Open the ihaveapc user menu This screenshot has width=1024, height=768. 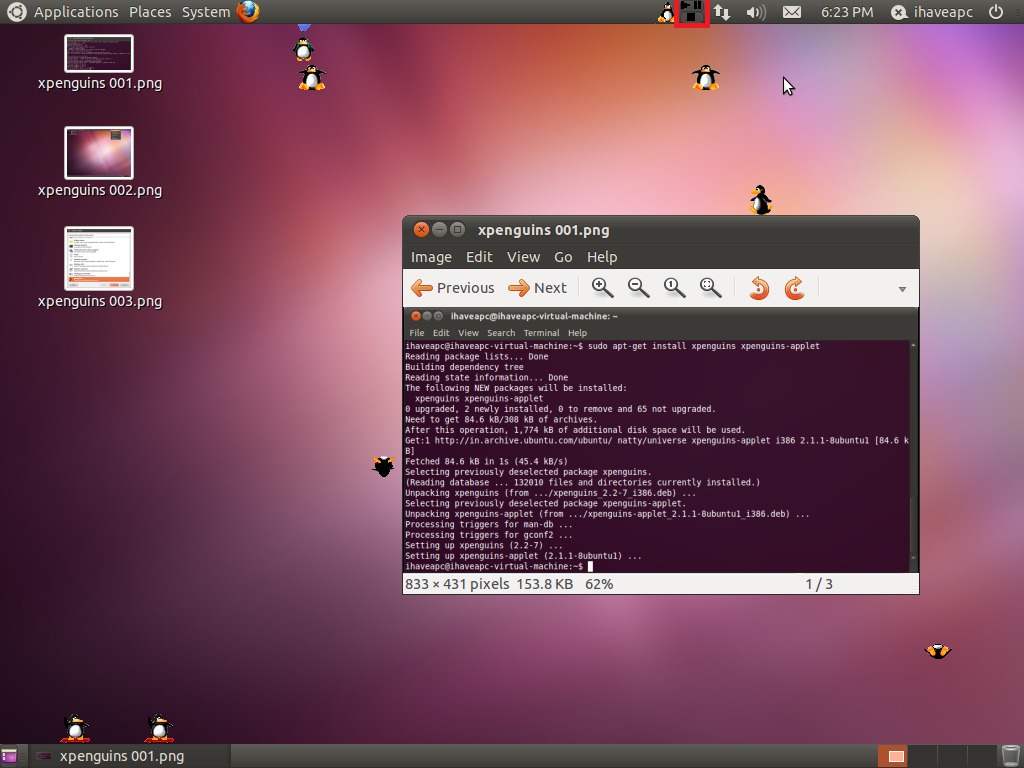click(932, 12)
